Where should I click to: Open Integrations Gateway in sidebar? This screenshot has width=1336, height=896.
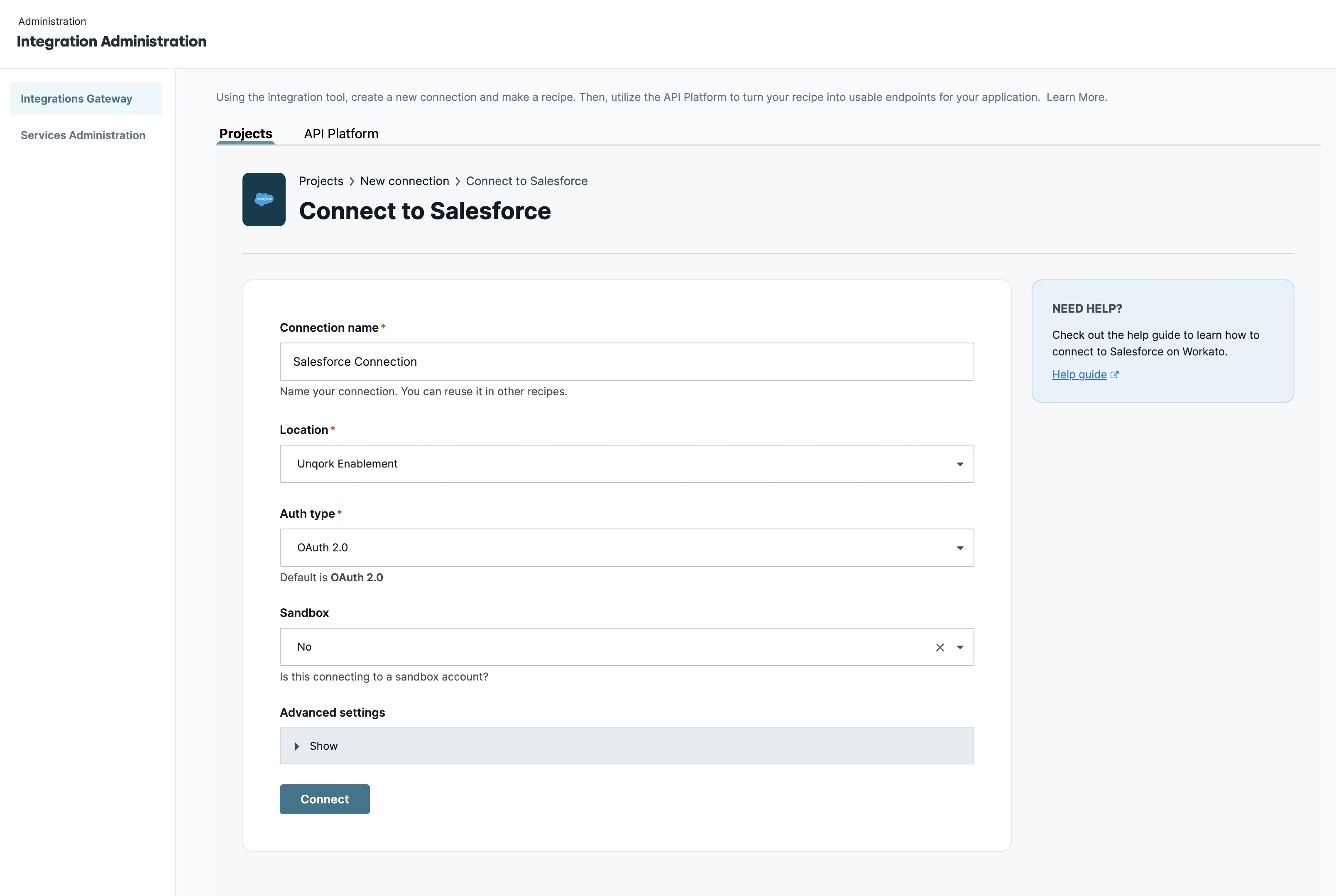tap(86, 99)
